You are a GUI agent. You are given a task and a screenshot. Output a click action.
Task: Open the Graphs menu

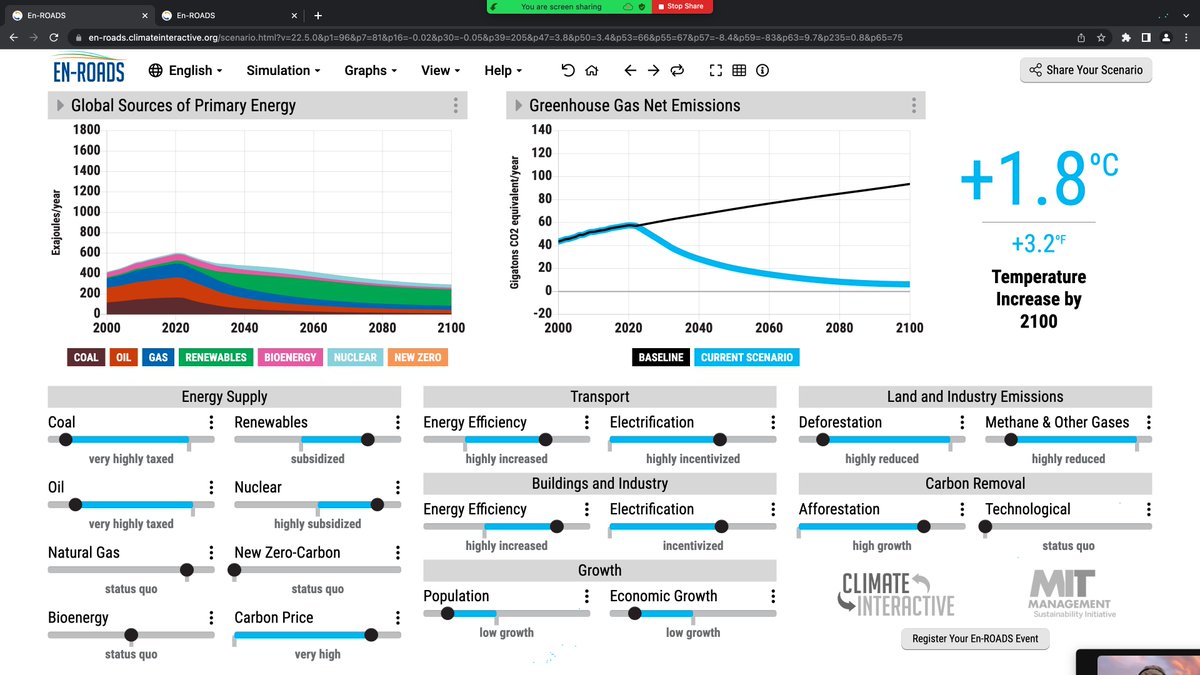point(371,70)
